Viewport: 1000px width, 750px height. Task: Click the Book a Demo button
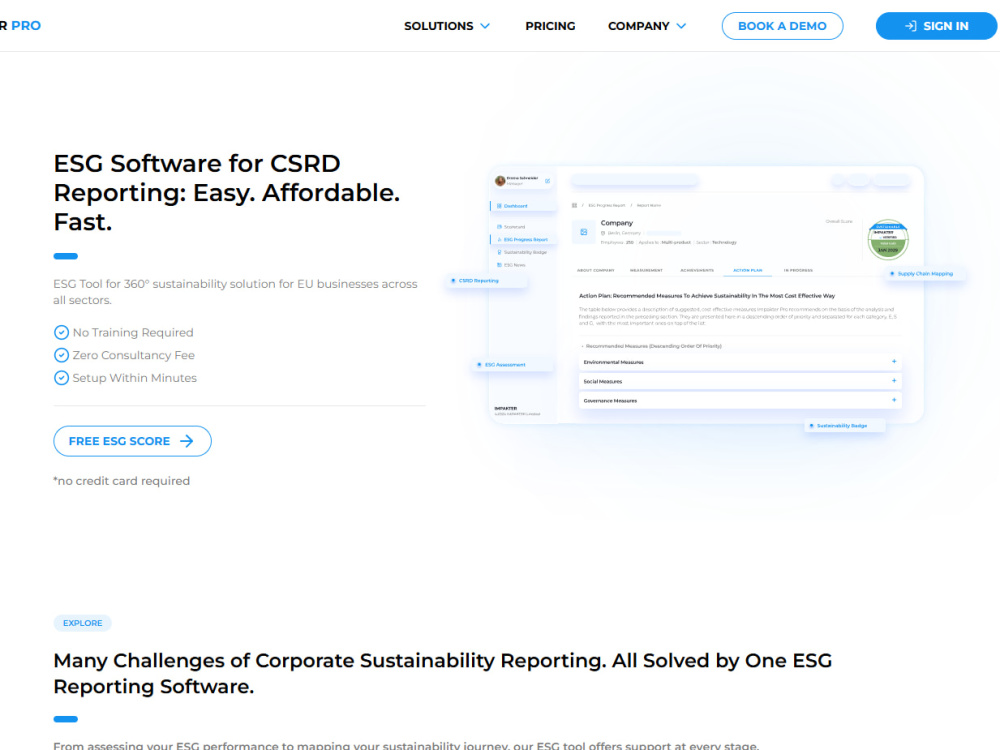(x=782, y=26)
